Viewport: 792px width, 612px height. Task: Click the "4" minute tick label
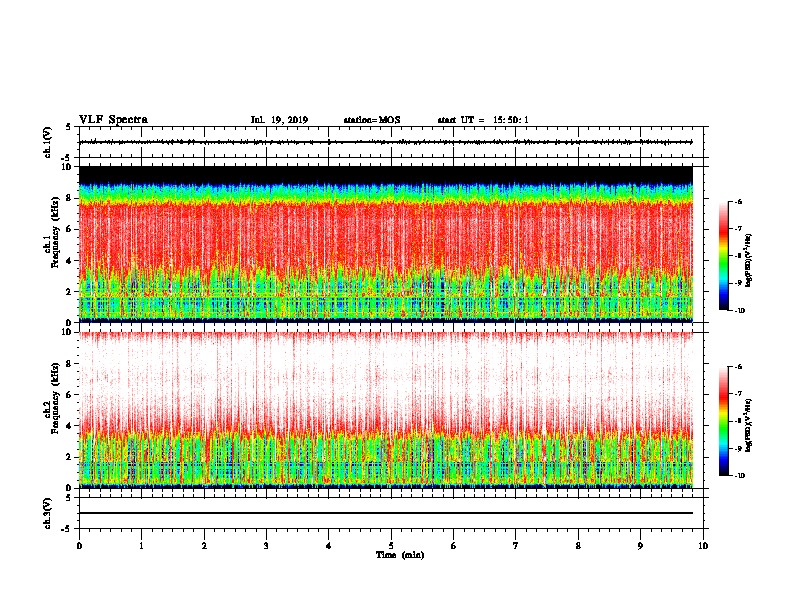(329, 546)
